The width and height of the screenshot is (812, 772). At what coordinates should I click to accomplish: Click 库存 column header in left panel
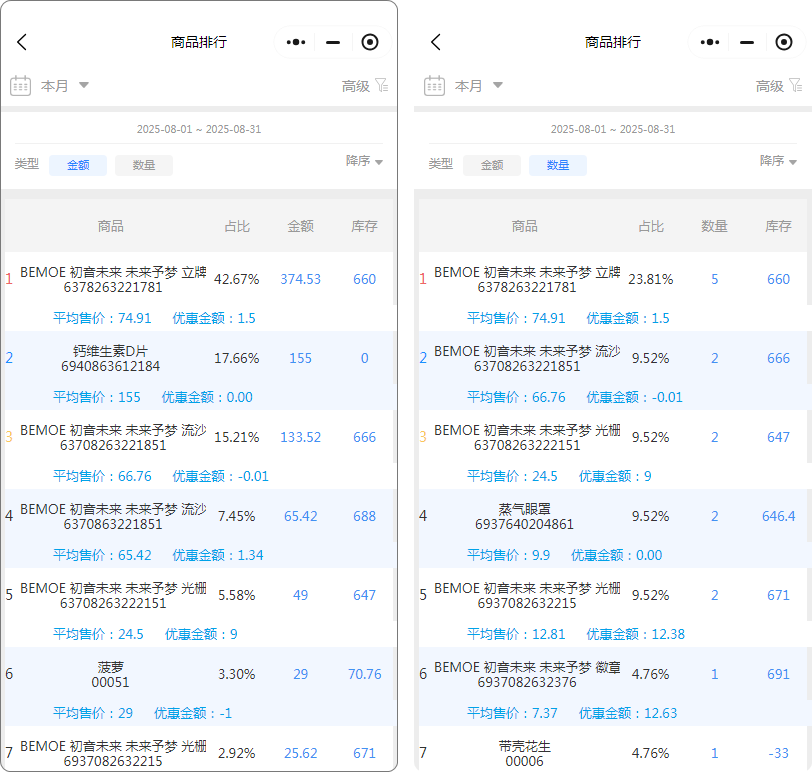365,226
